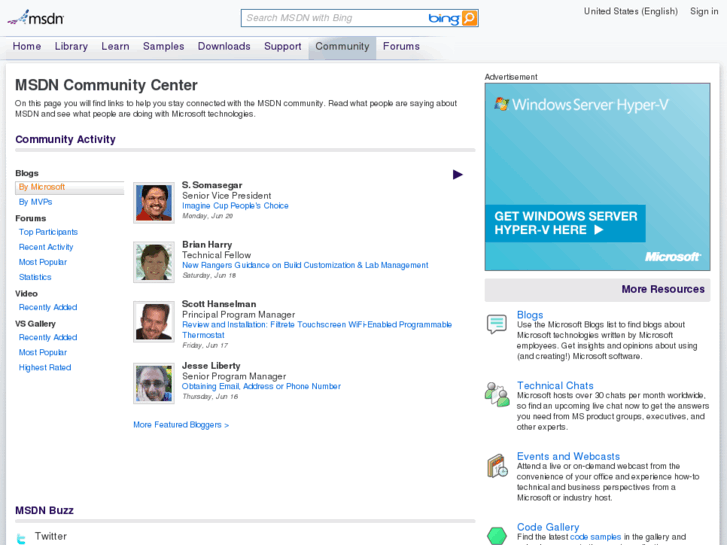Viewport: 727px width, 545px height.
Task: Open the Home navigation tab
Action: (27, 46)
